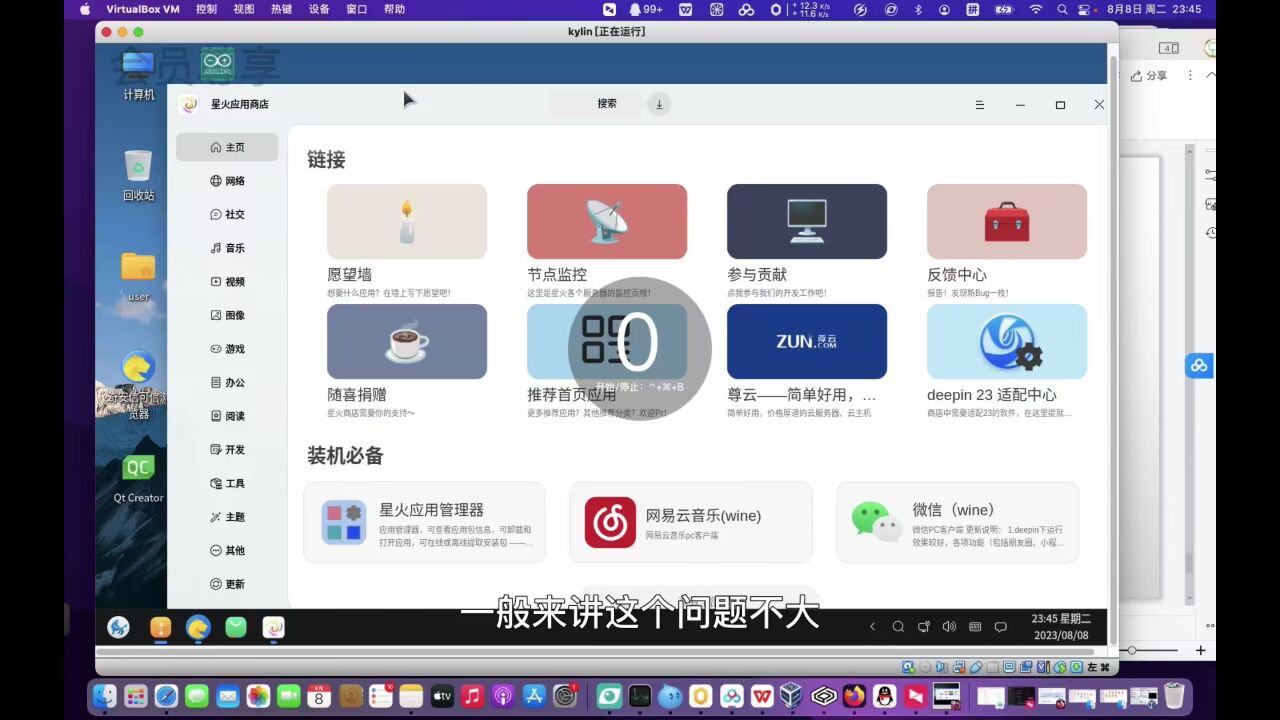The image size is (1280, 720).
Task: Click the Kylin taskbar clock 23:45
Action: [x=1060, y=627]
